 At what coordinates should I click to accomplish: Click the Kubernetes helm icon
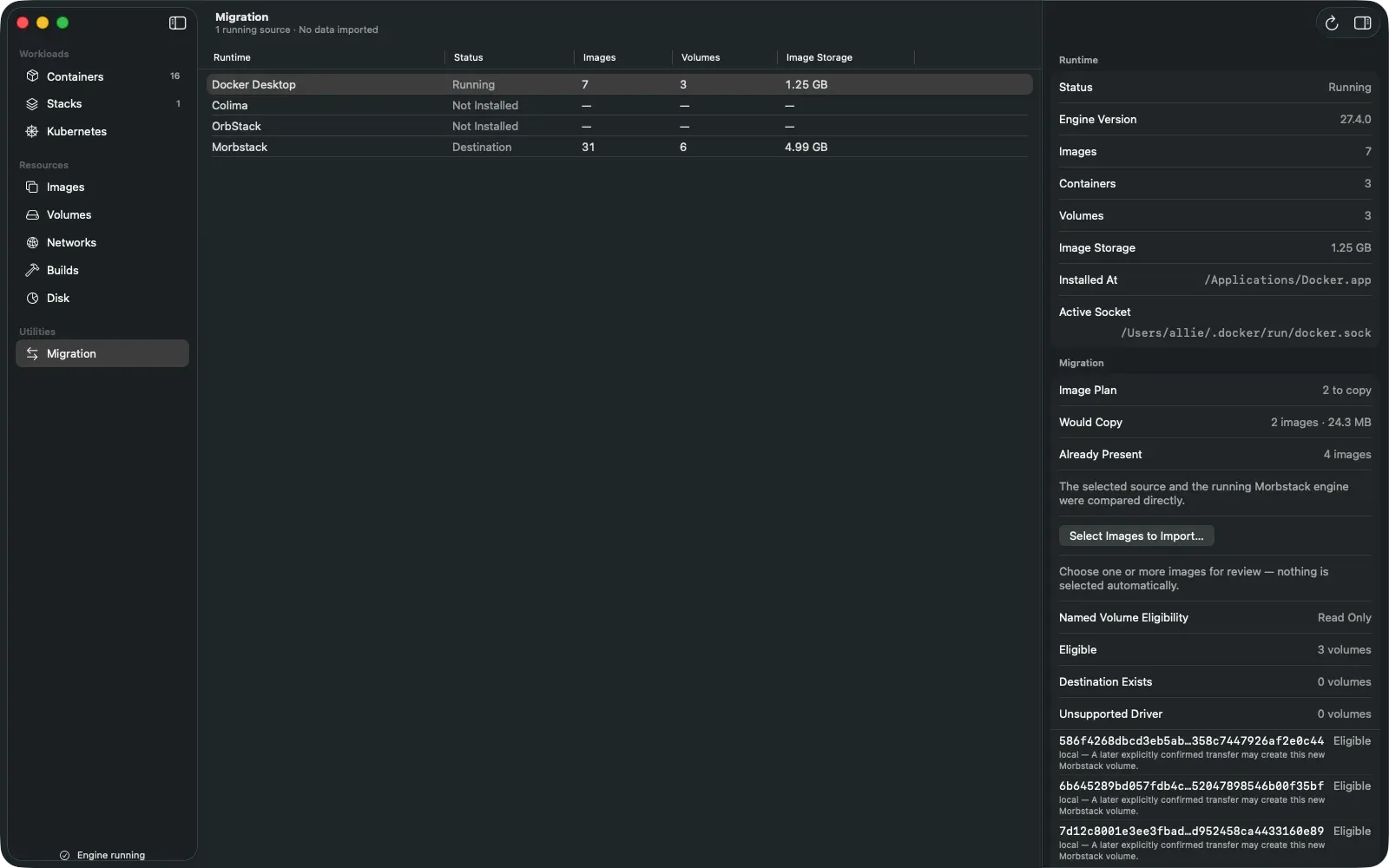point(32,132)
